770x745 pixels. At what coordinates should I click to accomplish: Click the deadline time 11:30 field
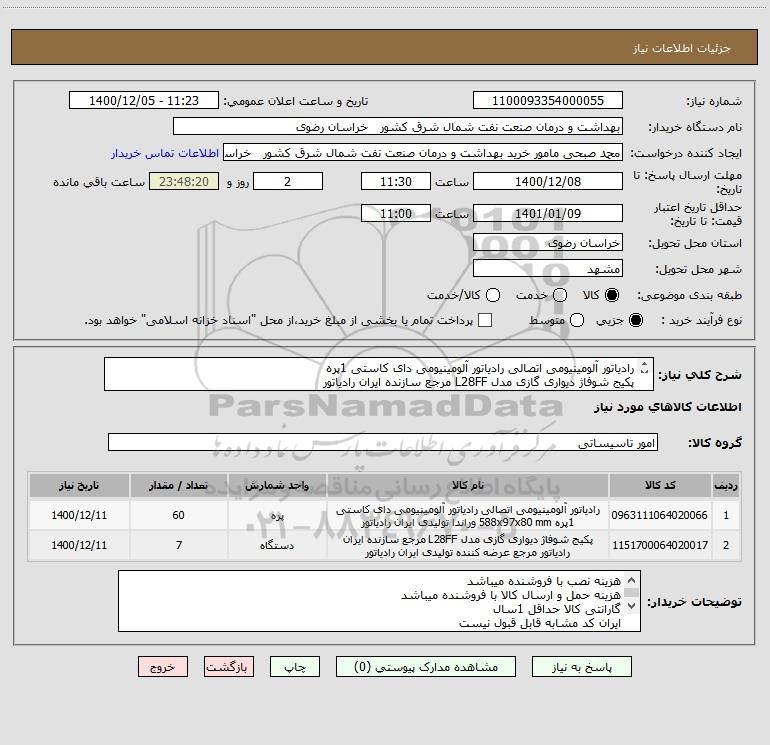pyautogui.click(x=396, y=181)
